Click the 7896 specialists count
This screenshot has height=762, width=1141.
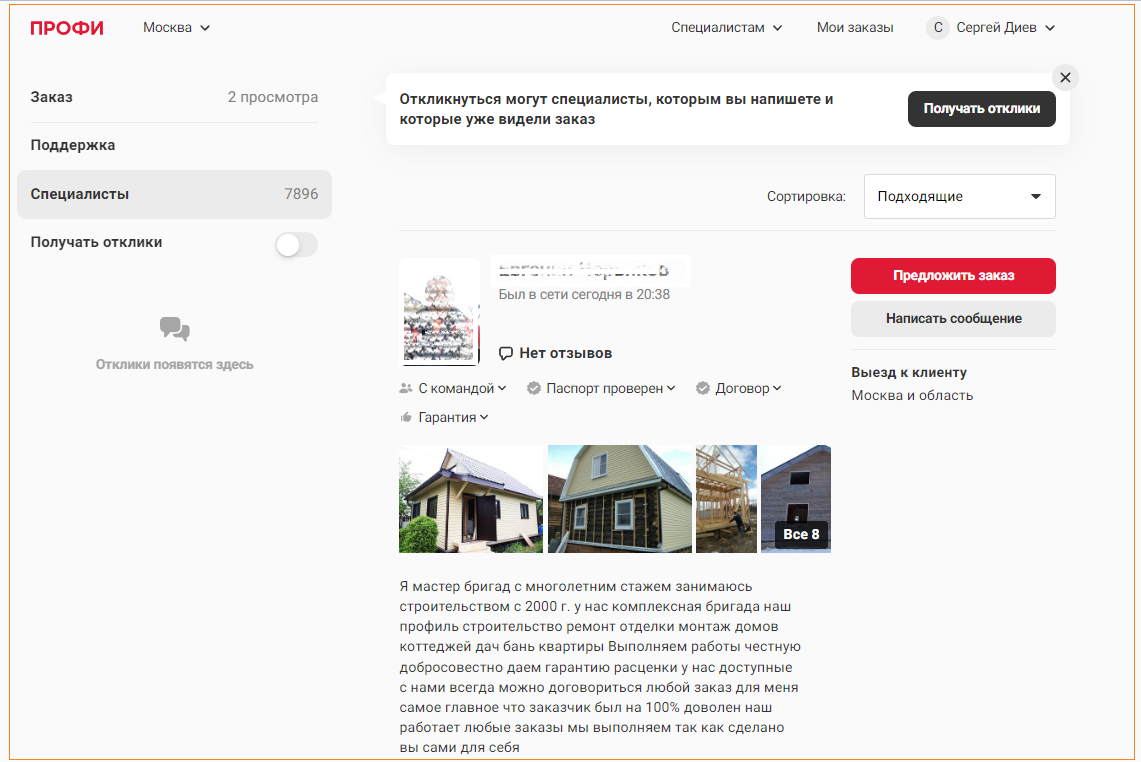[x=301, y=194]
